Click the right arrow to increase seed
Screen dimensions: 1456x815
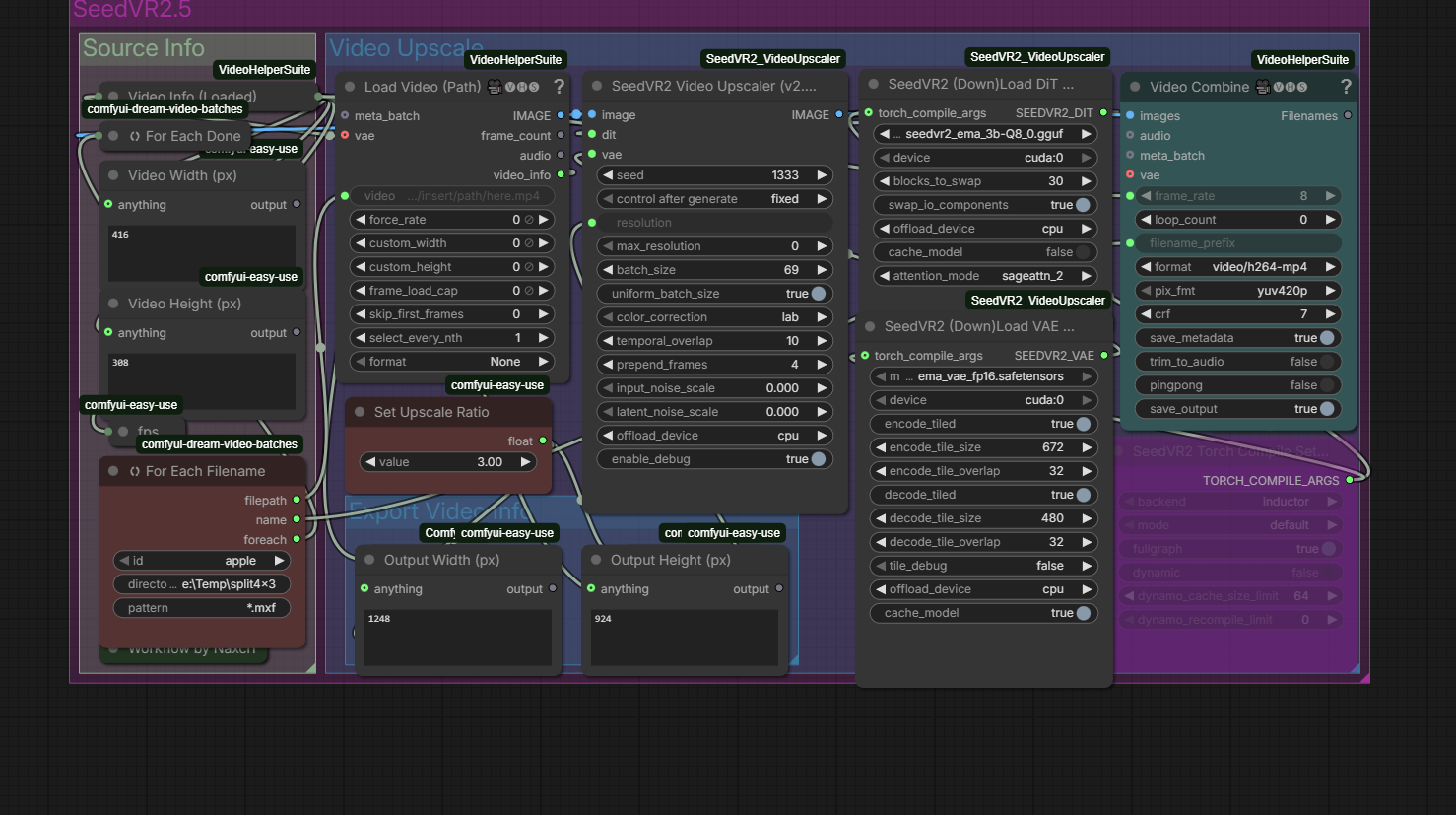click(822, 175)
